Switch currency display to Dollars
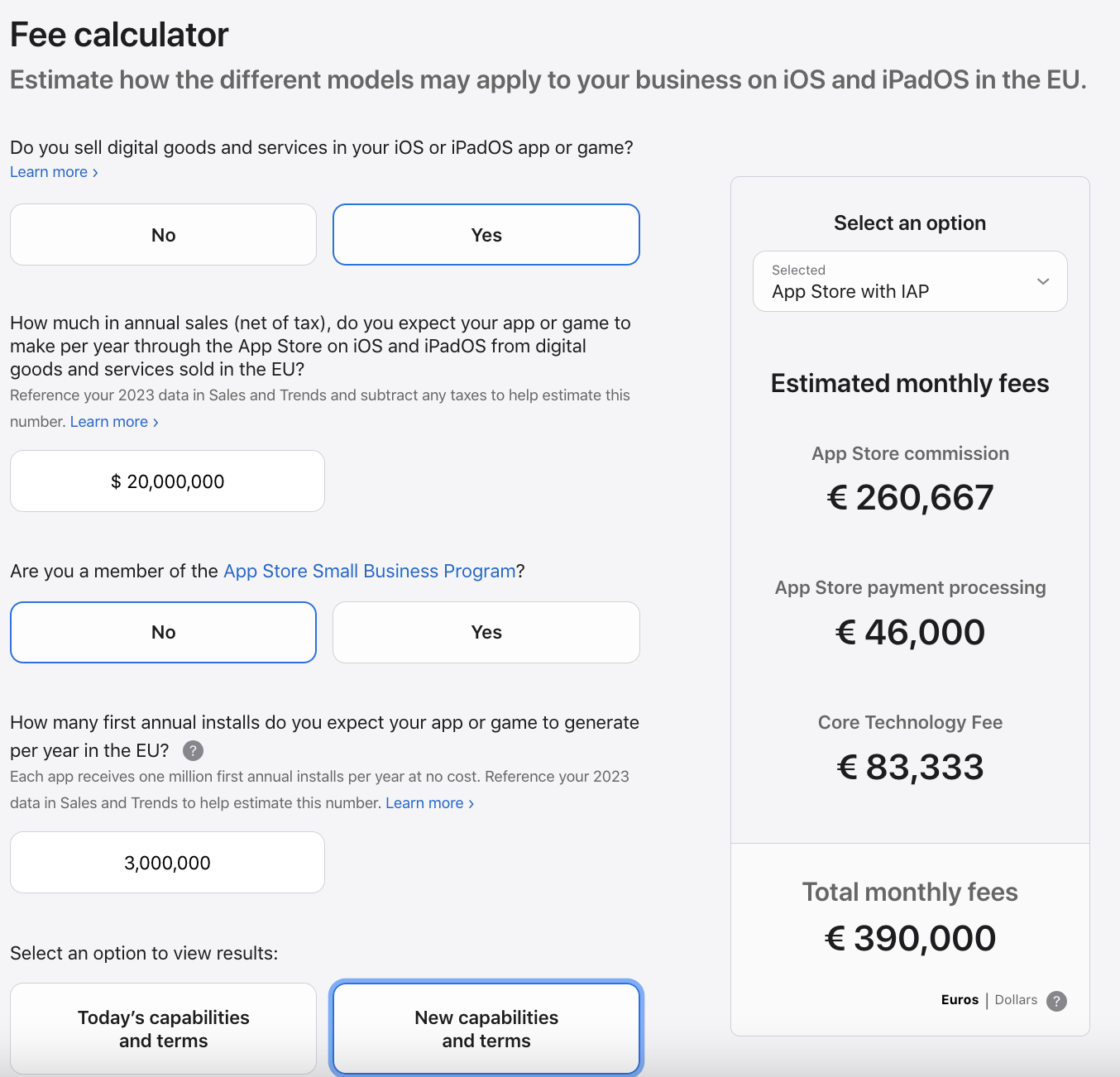Screen dimensions: 1120x1077 click(x=1016, y=1000)
